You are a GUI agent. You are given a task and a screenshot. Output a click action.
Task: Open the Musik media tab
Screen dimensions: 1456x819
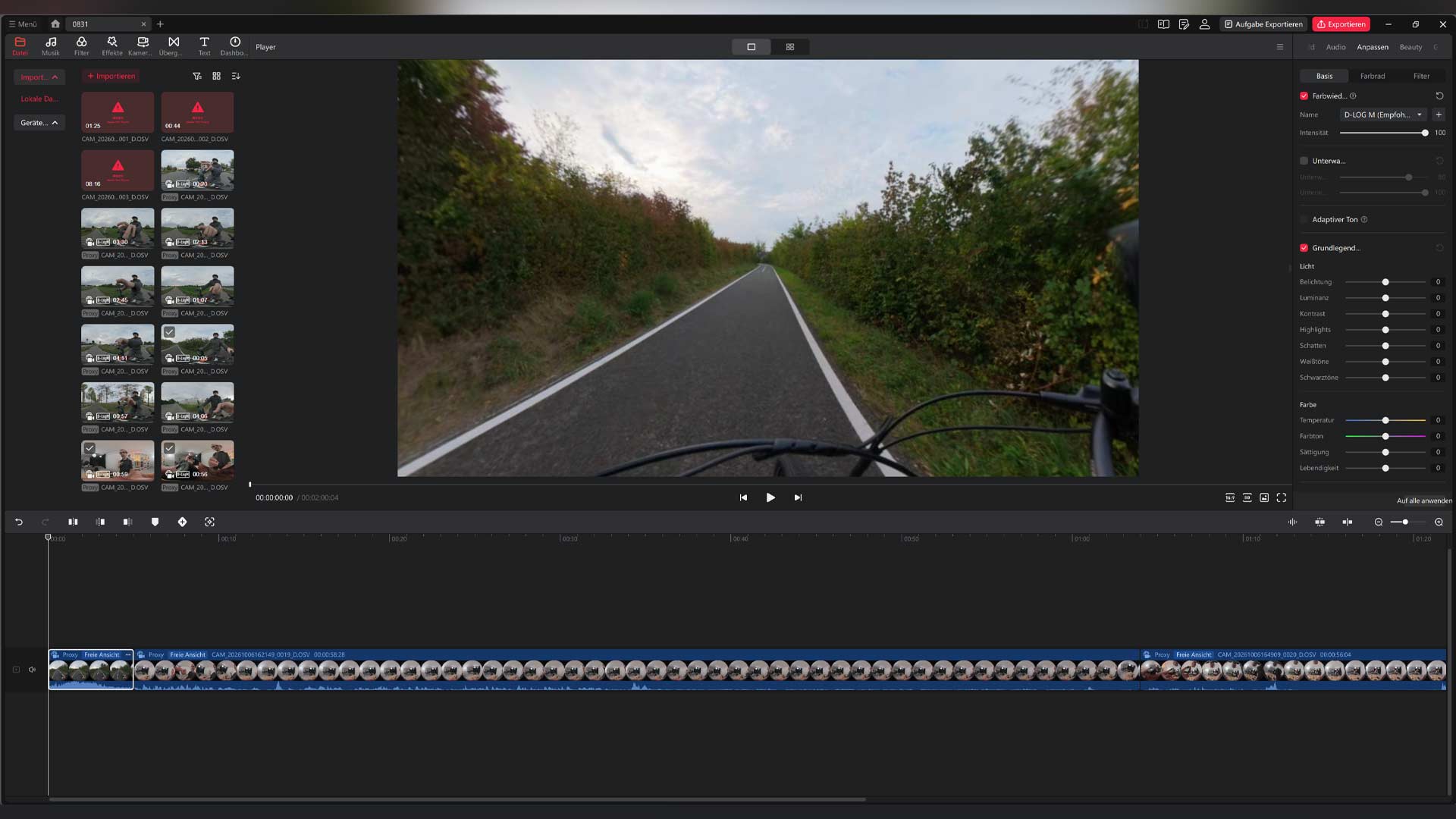(51, 46)
